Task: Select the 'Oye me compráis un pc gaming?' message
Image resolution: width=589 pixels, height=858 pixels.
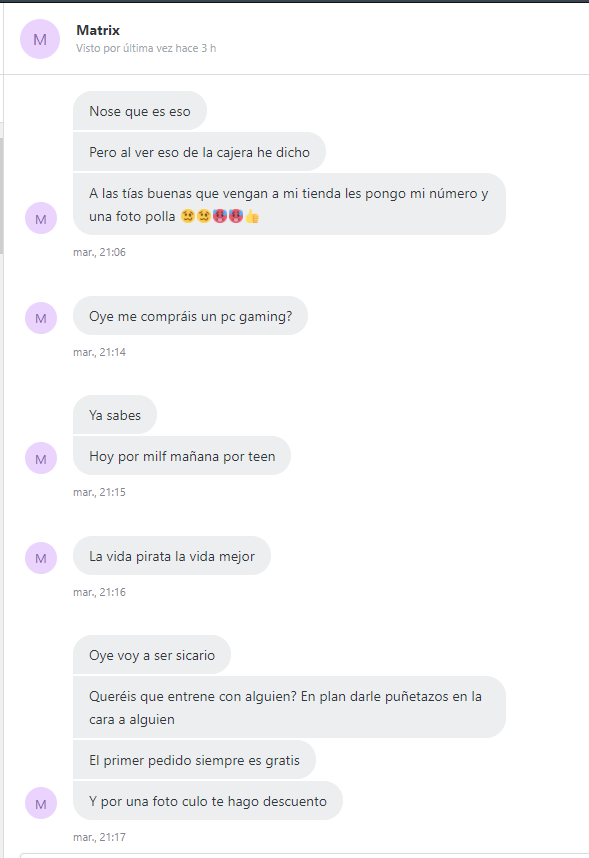Action: 190,316
